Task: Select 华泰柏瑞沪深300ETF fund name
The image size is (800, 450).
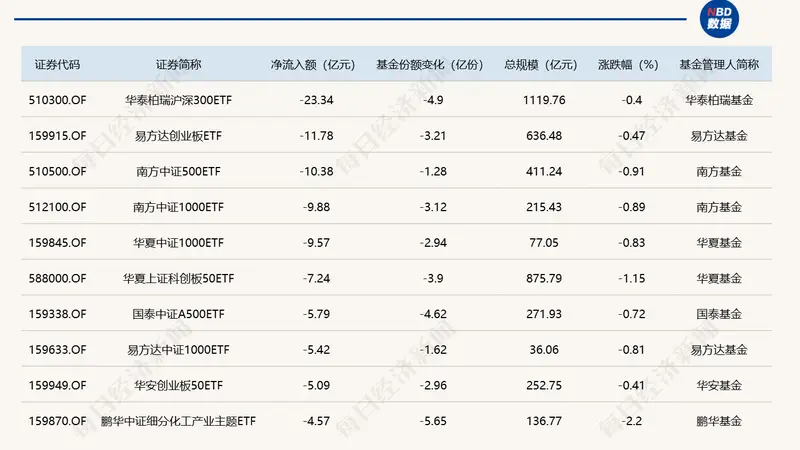Action: point(178,100)
